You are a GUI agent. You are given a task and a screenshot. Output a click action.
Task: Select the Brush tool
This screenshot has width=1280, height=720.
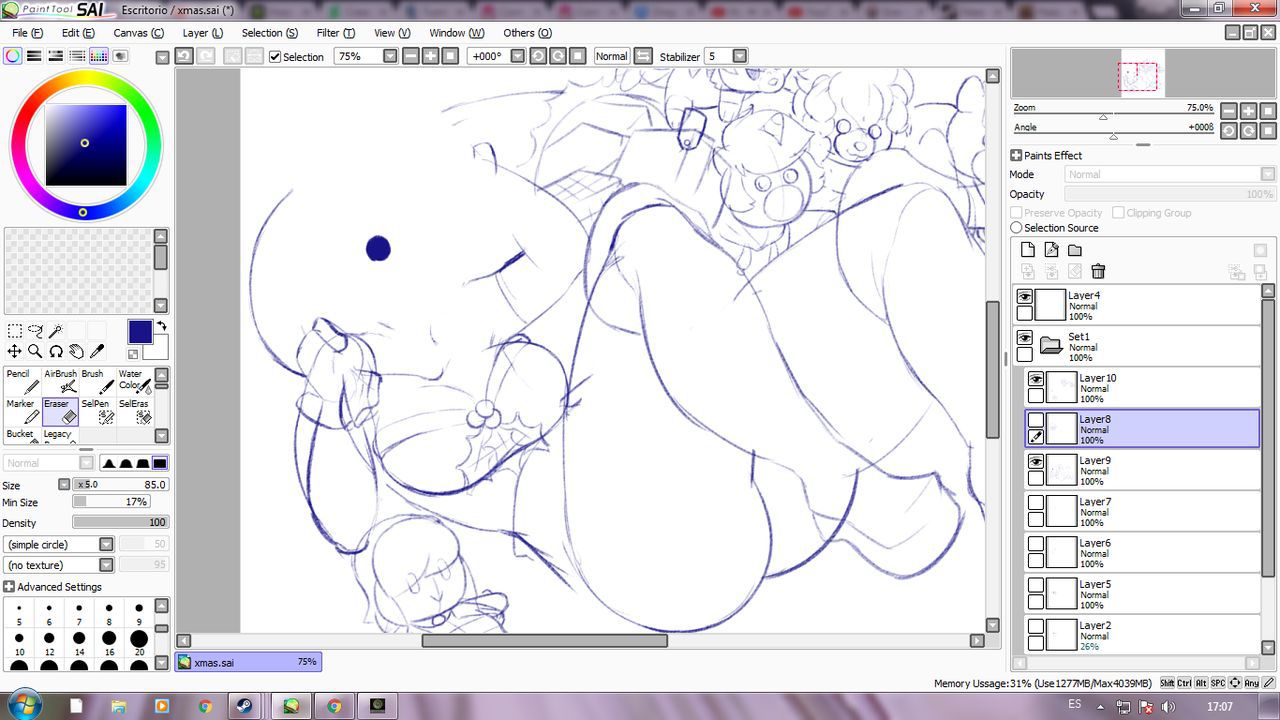point(97,382)
